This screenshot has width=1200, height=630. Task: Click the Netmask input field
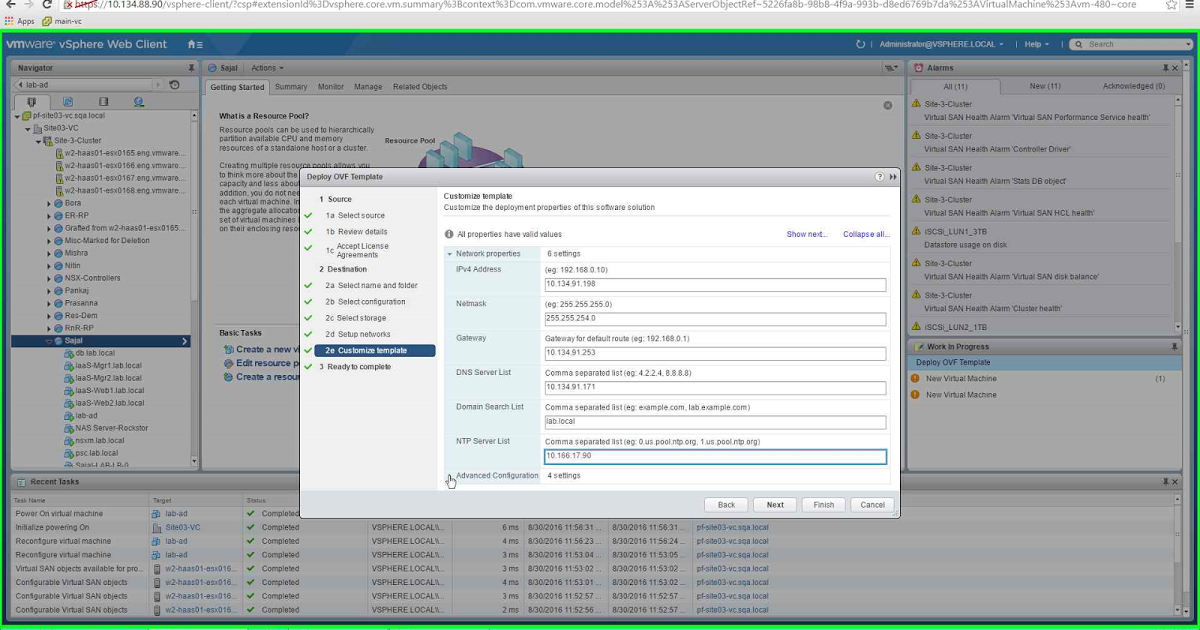715,319
